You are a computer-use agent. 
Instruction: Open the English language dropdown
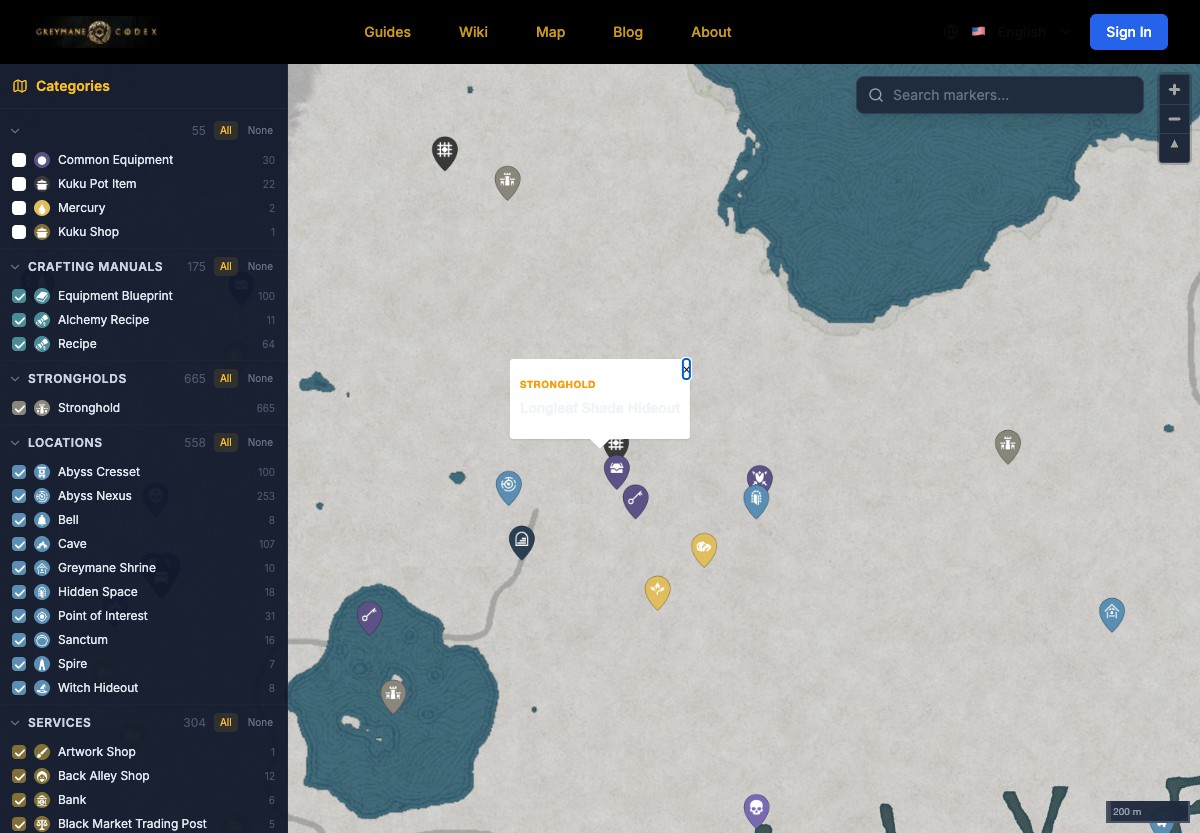click(x=1010, y=32)
